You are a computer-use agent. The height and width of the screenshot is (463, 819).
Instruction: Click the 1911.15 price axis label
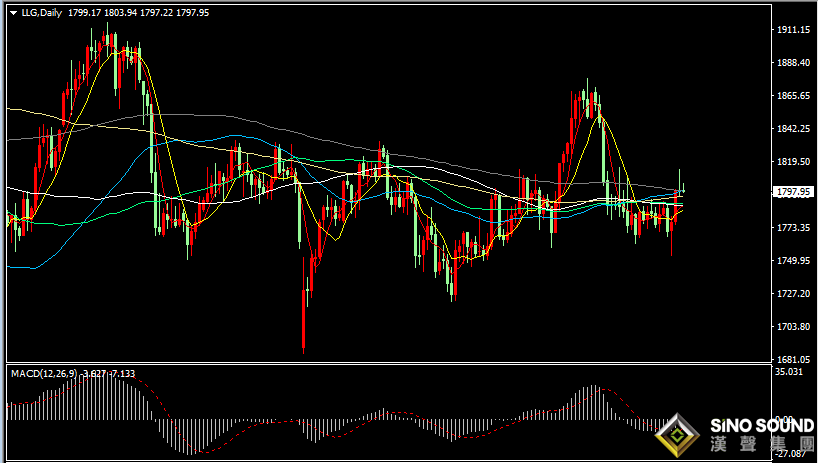pyautogui.click(x=792, y=31)
